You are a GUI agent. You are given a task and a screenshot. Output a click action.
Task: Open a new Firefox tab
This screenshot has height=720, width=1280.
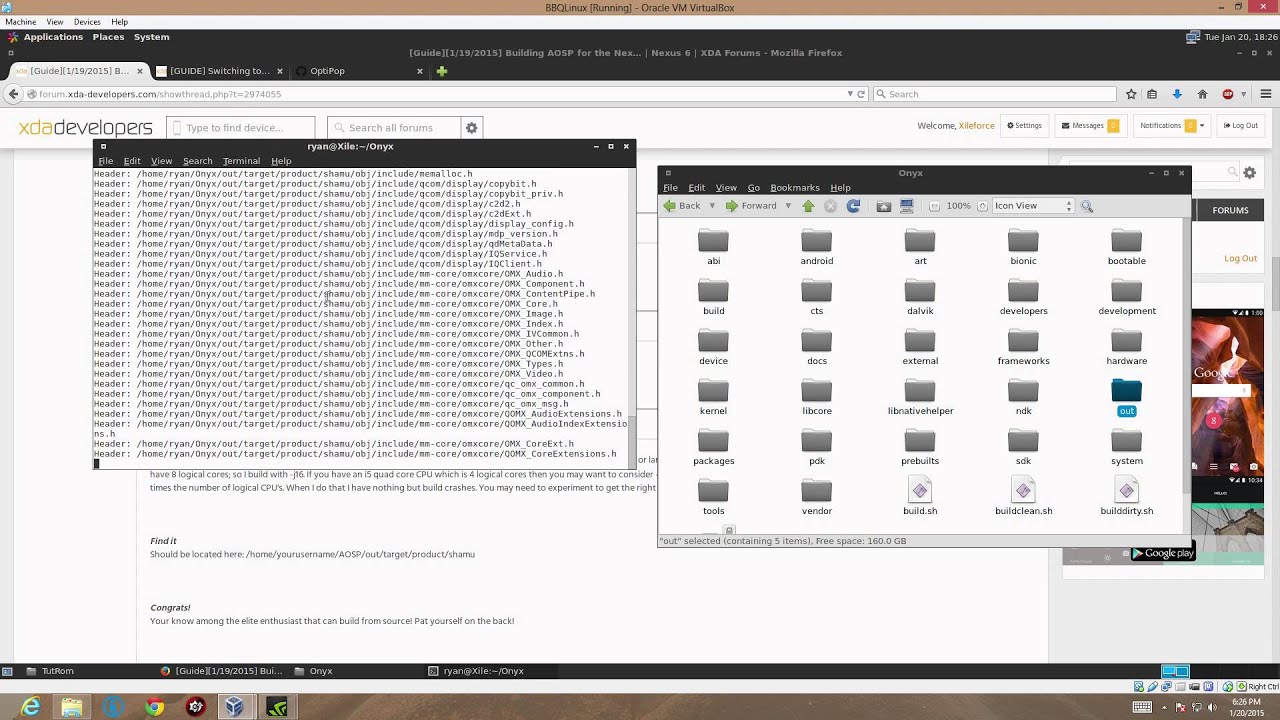click(x=442, y=71)
